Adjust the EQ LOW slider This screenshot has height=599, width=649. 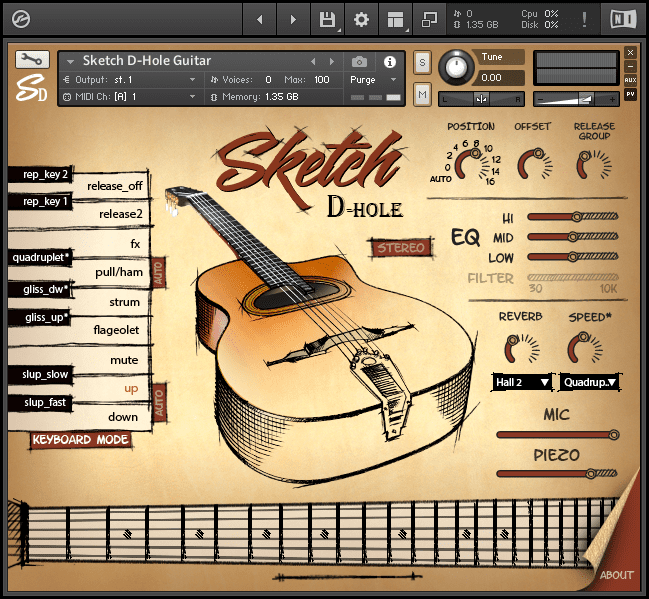[x=573, y=257]
